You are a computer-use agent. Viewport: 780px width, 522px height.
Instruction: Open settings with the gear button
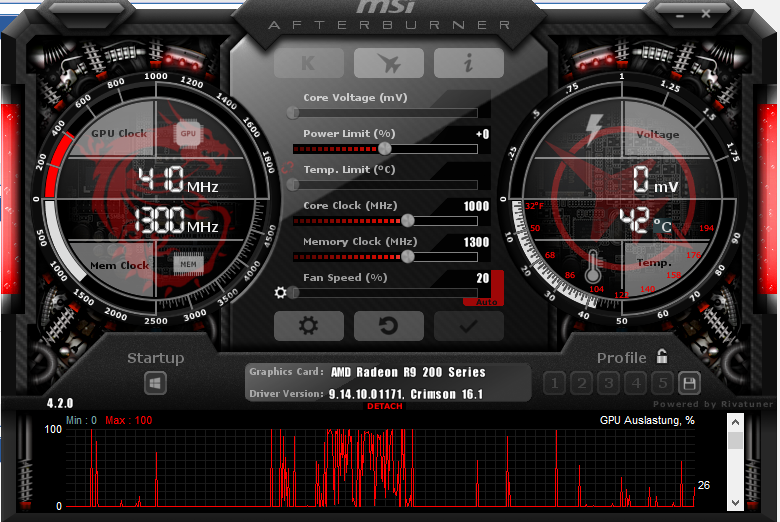point(309,326)
